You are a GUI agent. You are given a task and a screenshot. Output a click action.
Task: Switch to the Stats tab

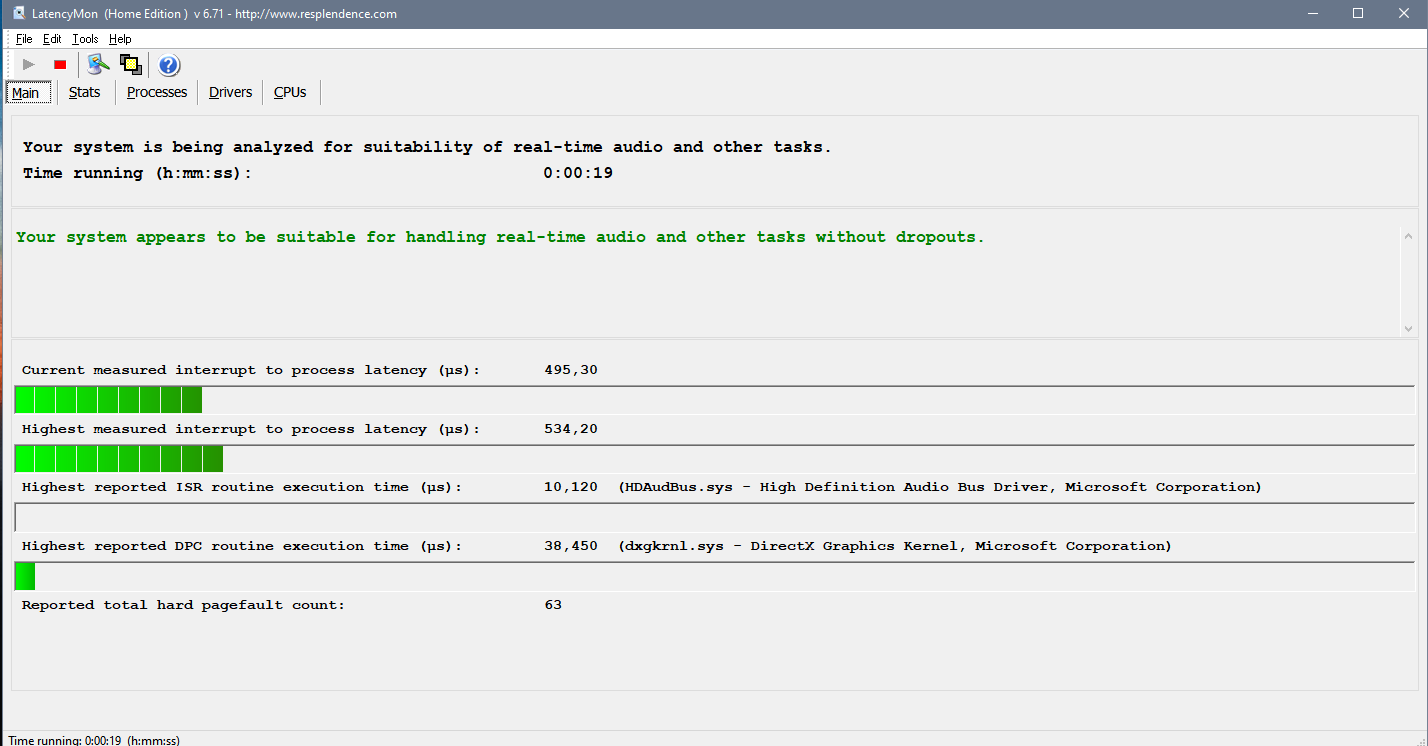point(85,92)
